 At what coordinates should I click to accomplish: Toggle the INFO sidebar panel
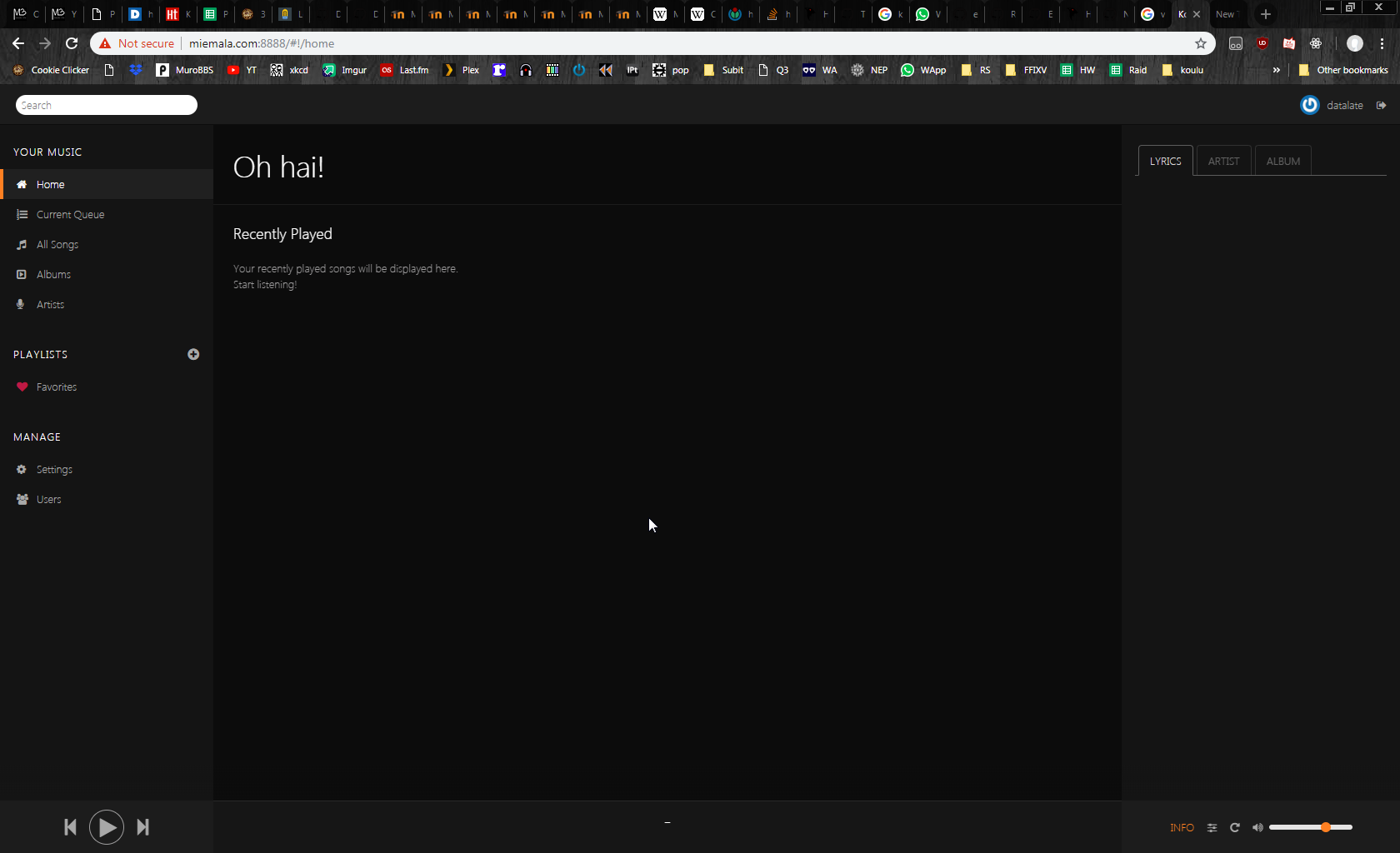coord(1182,828)
